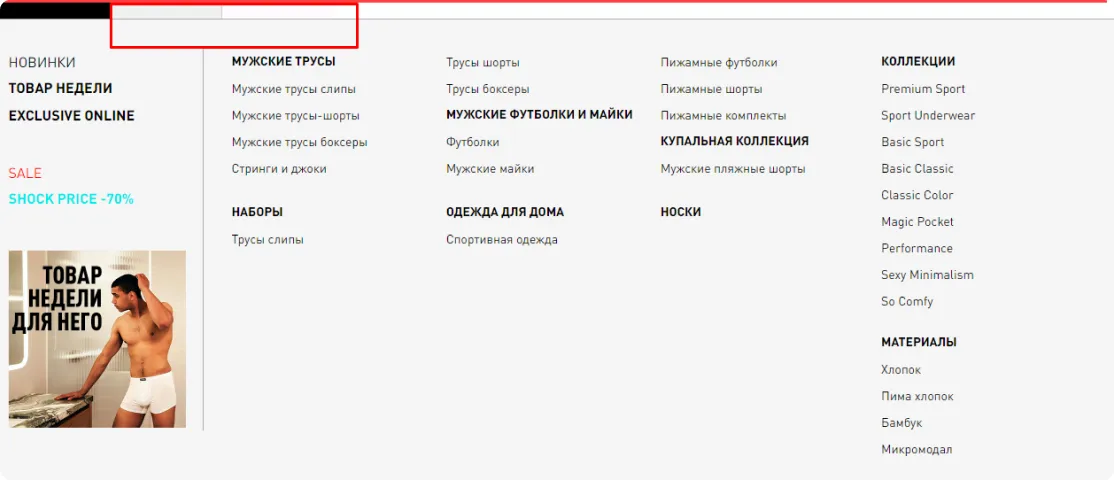The image size is (1114, 480).
Task: Select Бамбук material filter
Action: click(x=901, y=423)
